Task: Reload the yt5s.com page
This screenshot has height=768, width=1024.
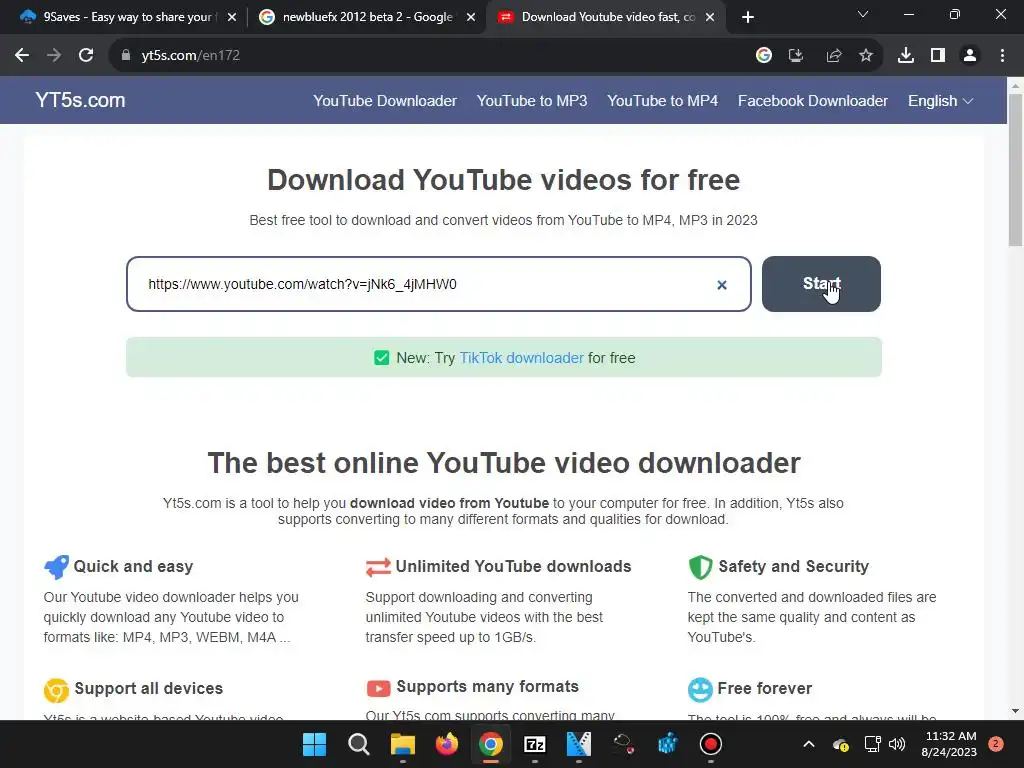Action: [x=86, y=56]
